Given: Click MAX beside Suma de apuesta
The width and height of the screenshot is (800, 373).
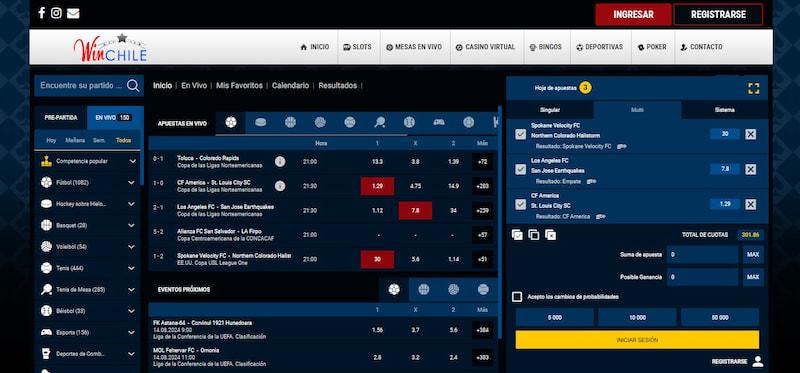Looking at the screenshot, I should point(753,255).
